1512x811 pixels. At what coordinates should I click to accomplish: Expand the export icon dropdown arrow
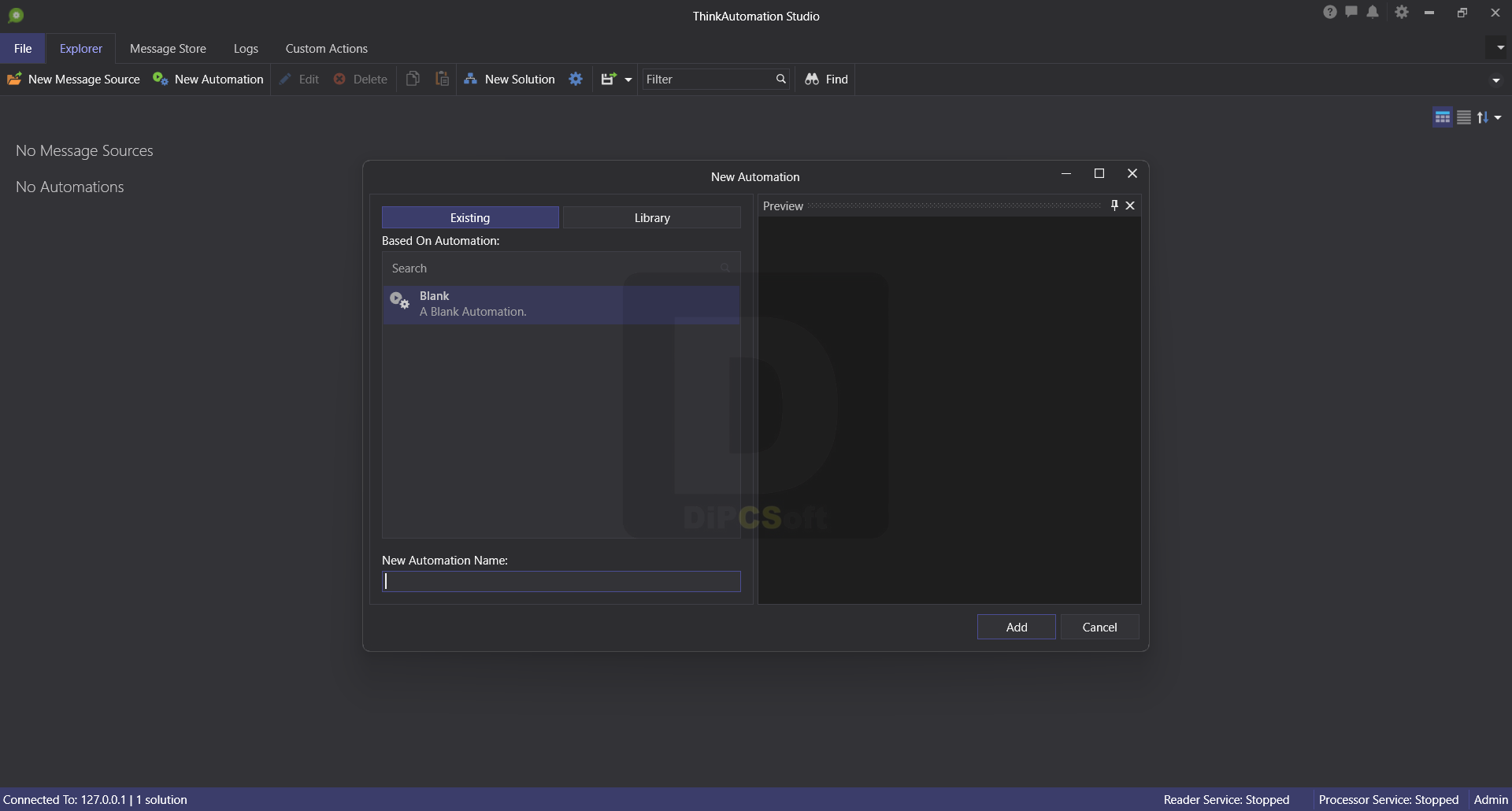[x=628, y=80]
